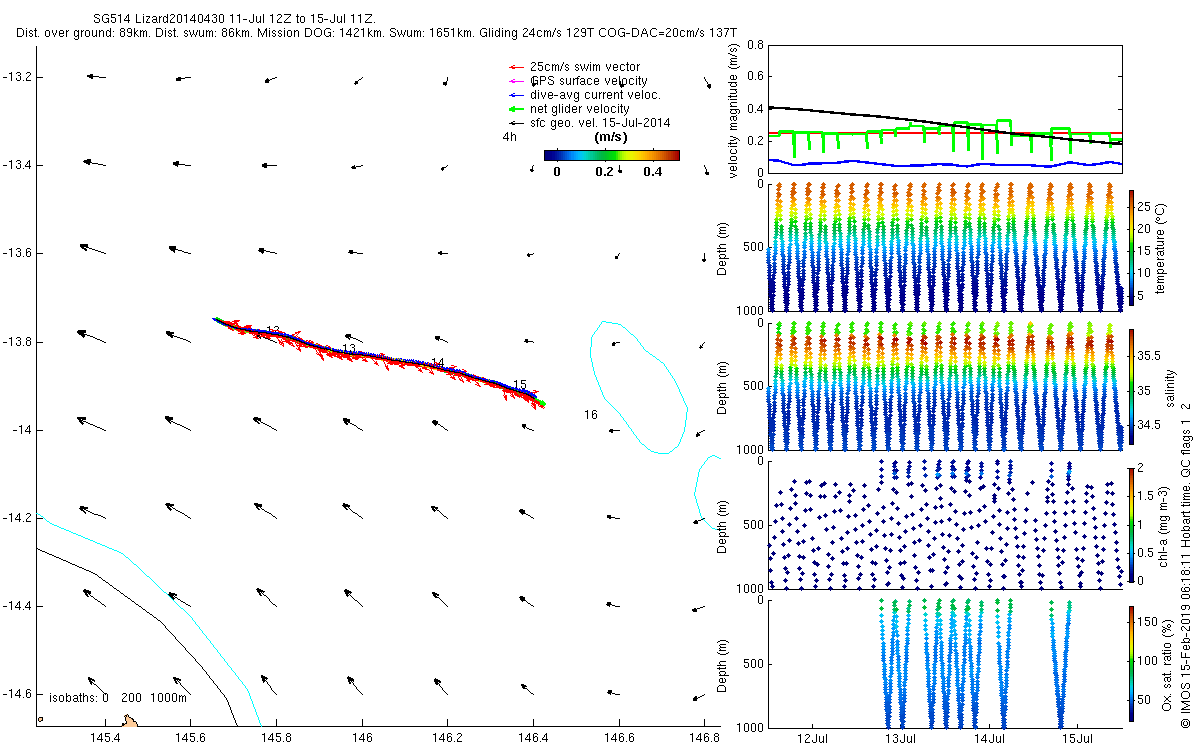Screen dimensions: 1200x750
Task: Click the blue dive-avg current legend arrow
Action: pos(517,94)
